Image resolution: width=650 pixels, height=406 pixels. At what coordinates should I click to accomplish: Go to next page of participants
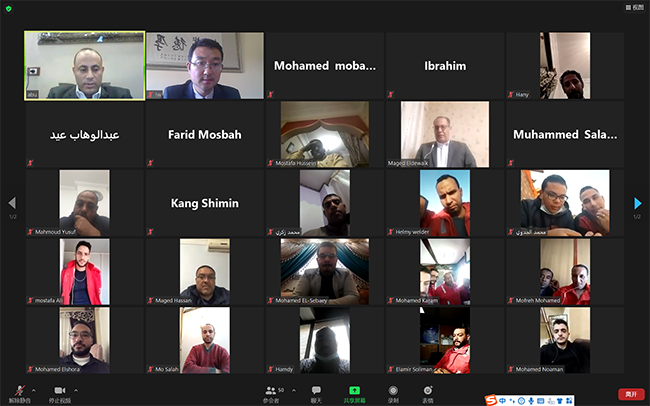coord(638,203)
